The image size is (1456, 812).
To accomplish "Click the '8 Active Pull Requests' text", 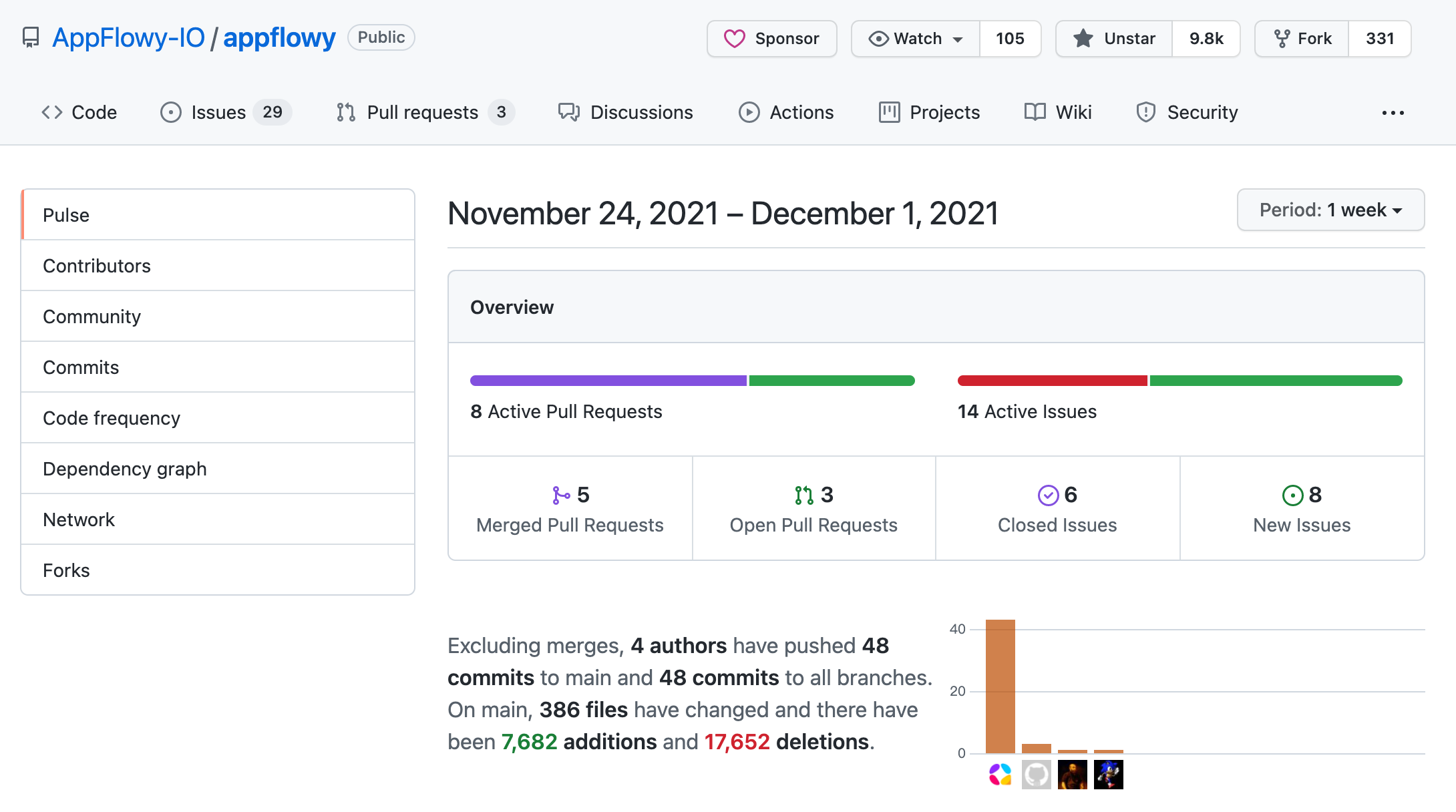I will click(x=566, y=411).
